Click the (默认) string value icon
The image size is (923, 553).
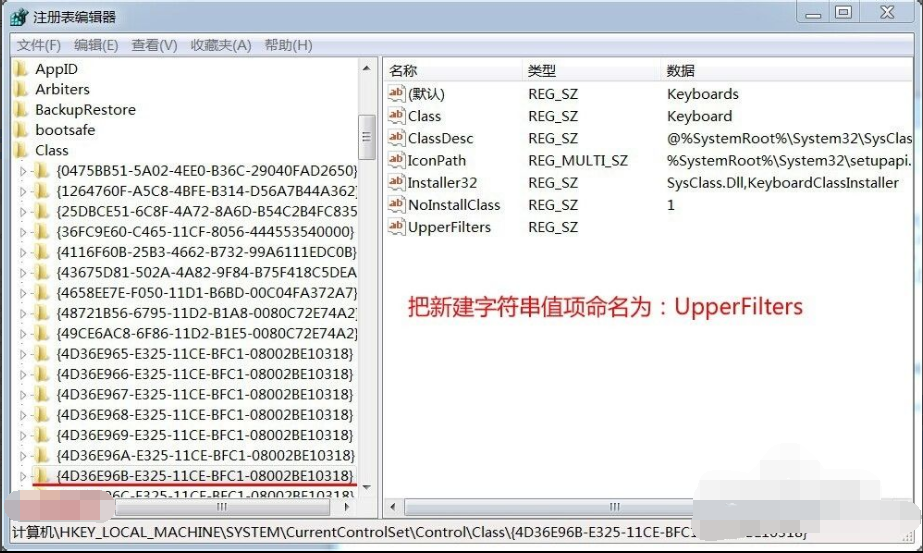click(396, 93)
